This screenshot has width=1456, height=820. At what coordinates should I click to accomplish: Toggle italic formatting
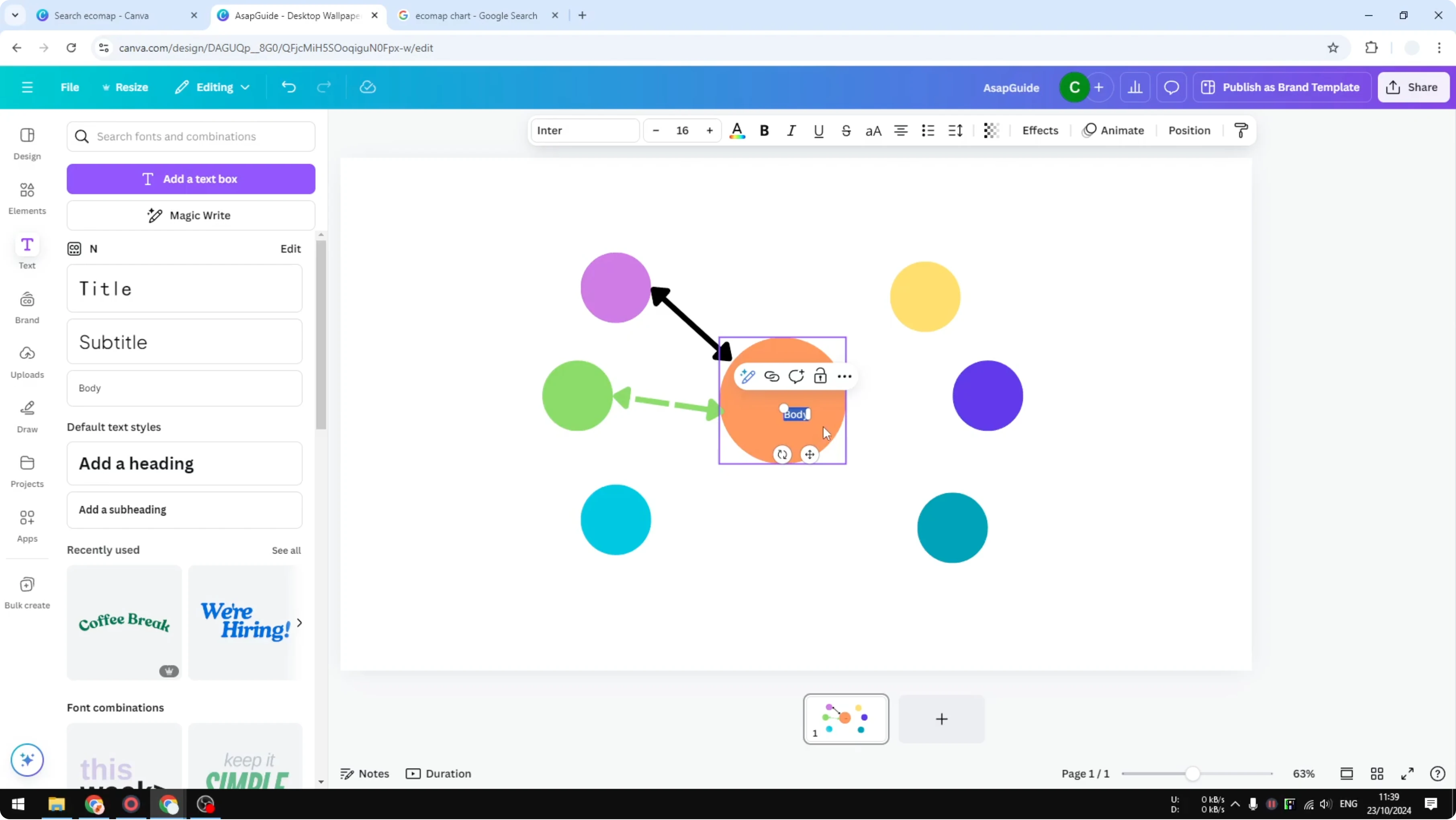coord(791,131)
